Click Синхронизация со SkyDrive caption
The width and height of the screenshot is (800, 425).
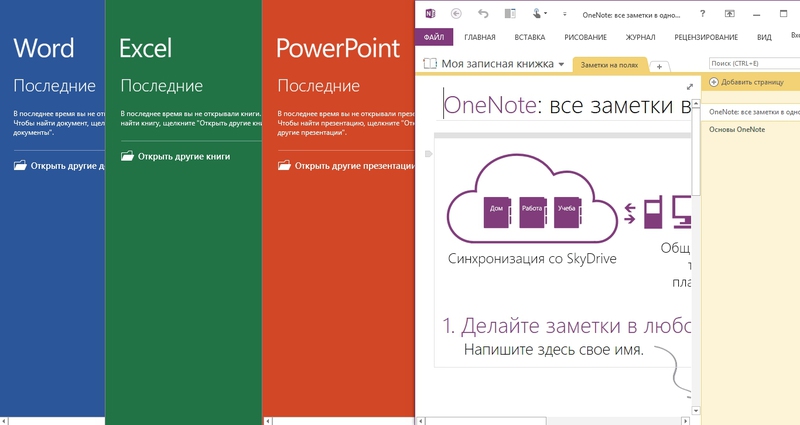(x=532, y=259)
